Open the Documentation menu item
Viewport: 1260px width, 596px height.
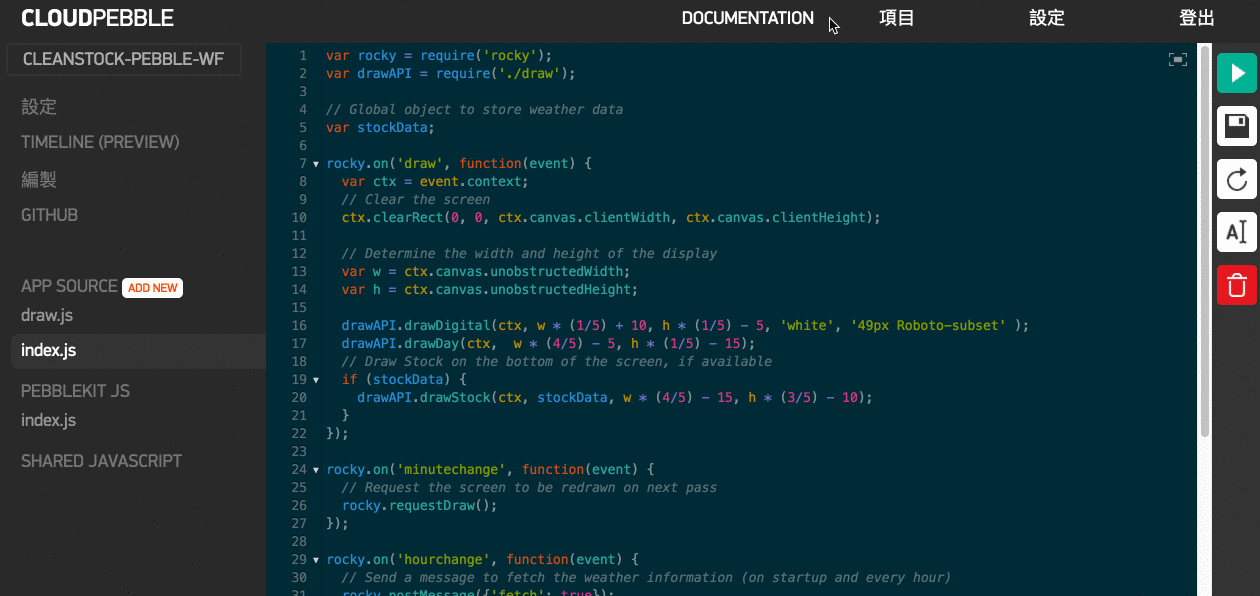pos(748,18)
